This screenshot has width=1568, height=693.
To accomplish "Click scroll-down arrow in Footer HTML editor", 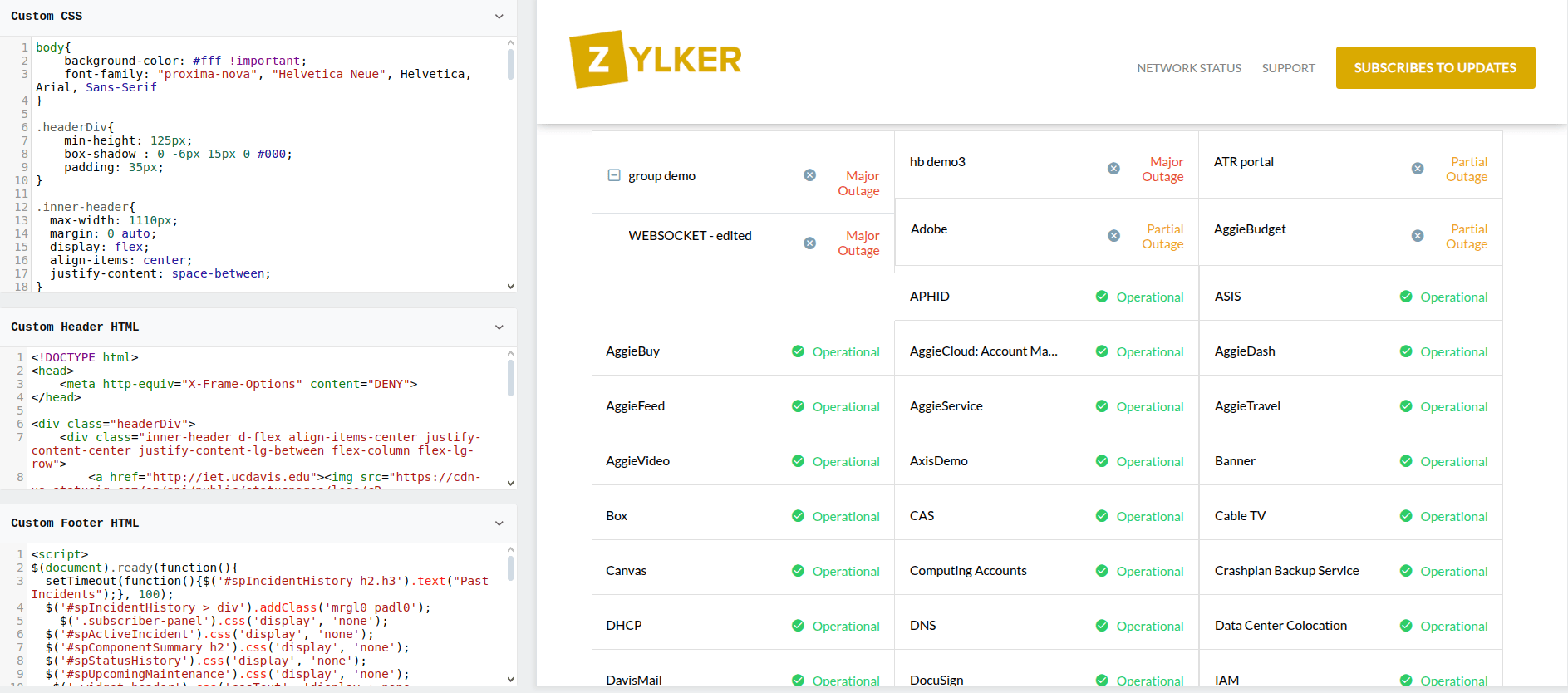I will pos(510,679).
